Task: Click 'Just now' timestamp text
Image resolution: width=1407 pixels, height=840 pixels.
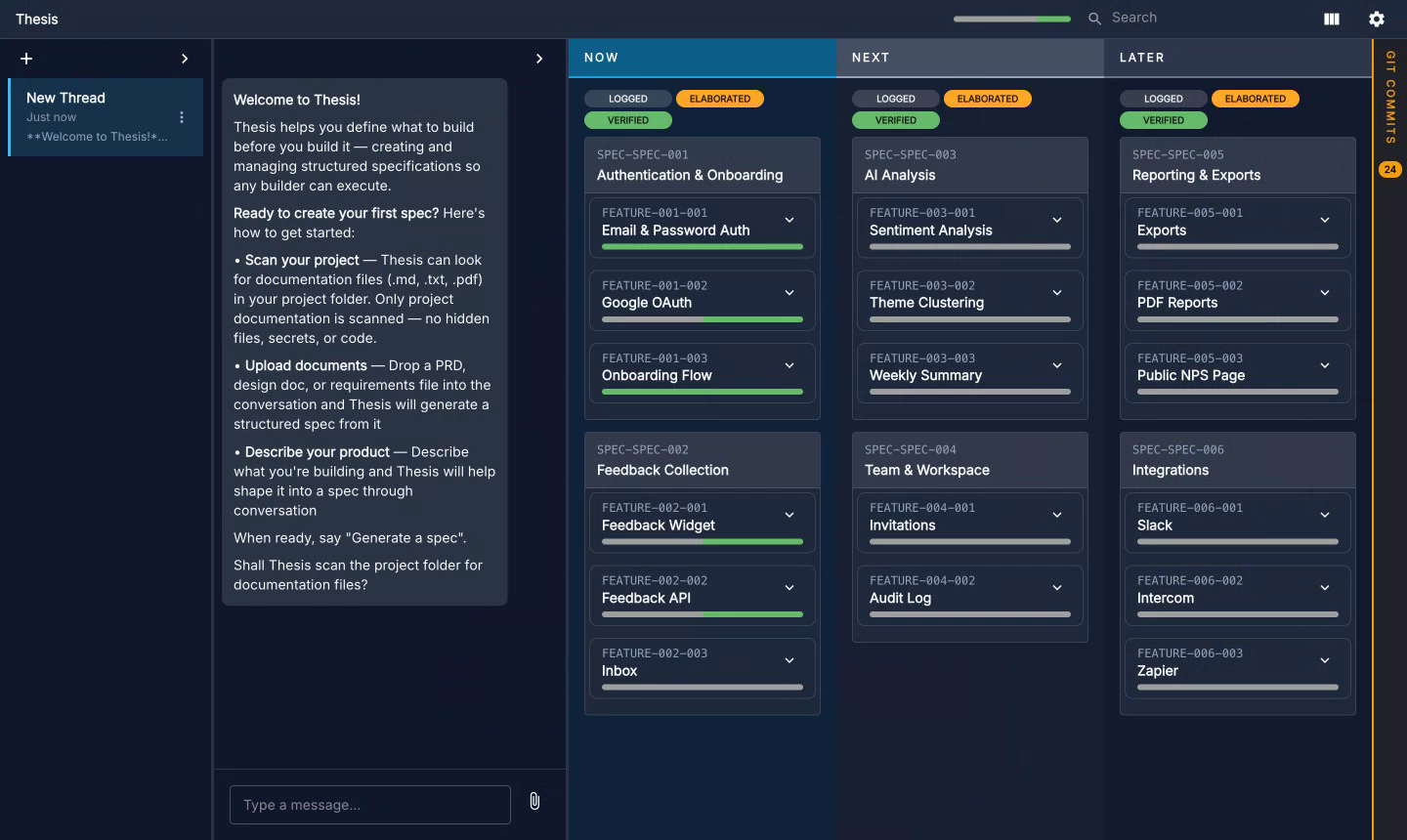Action: [x=51, y=117]
